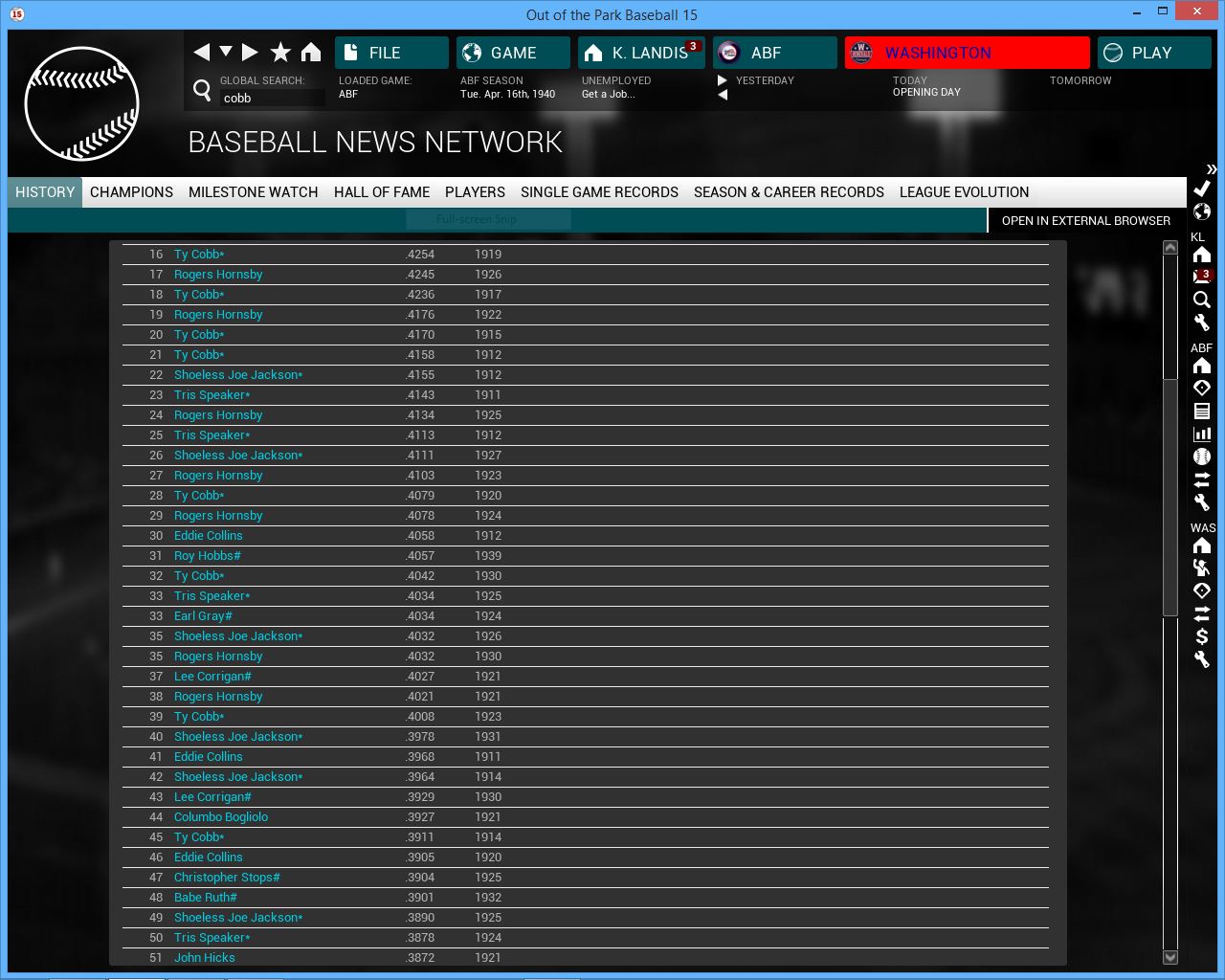Image resolution: width=1225 pixels, height=980 pixels.
Task: Click the WAS player roster icon
Action: [x=1202, y=568]
